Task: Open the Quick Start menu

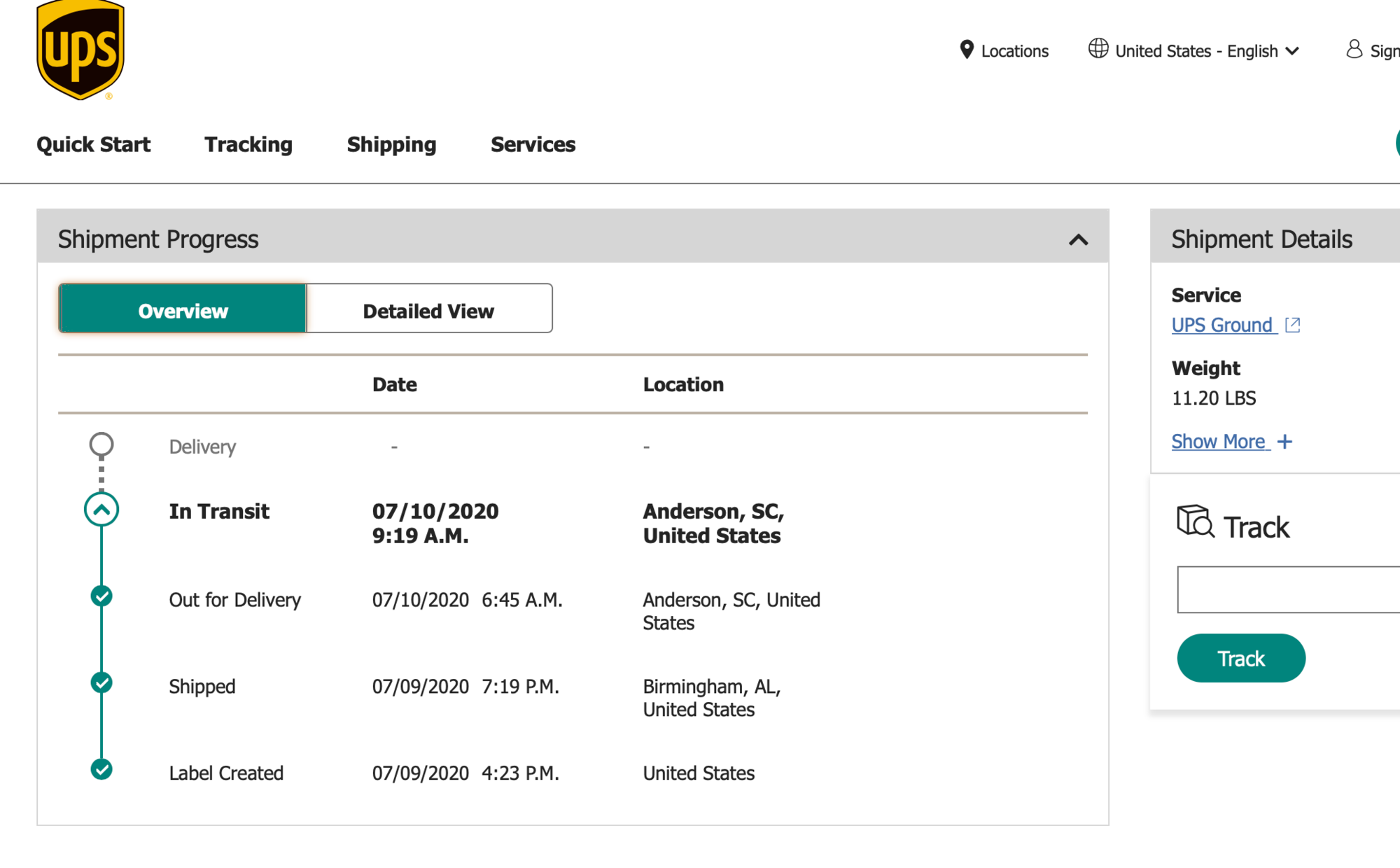Action: 93,144
